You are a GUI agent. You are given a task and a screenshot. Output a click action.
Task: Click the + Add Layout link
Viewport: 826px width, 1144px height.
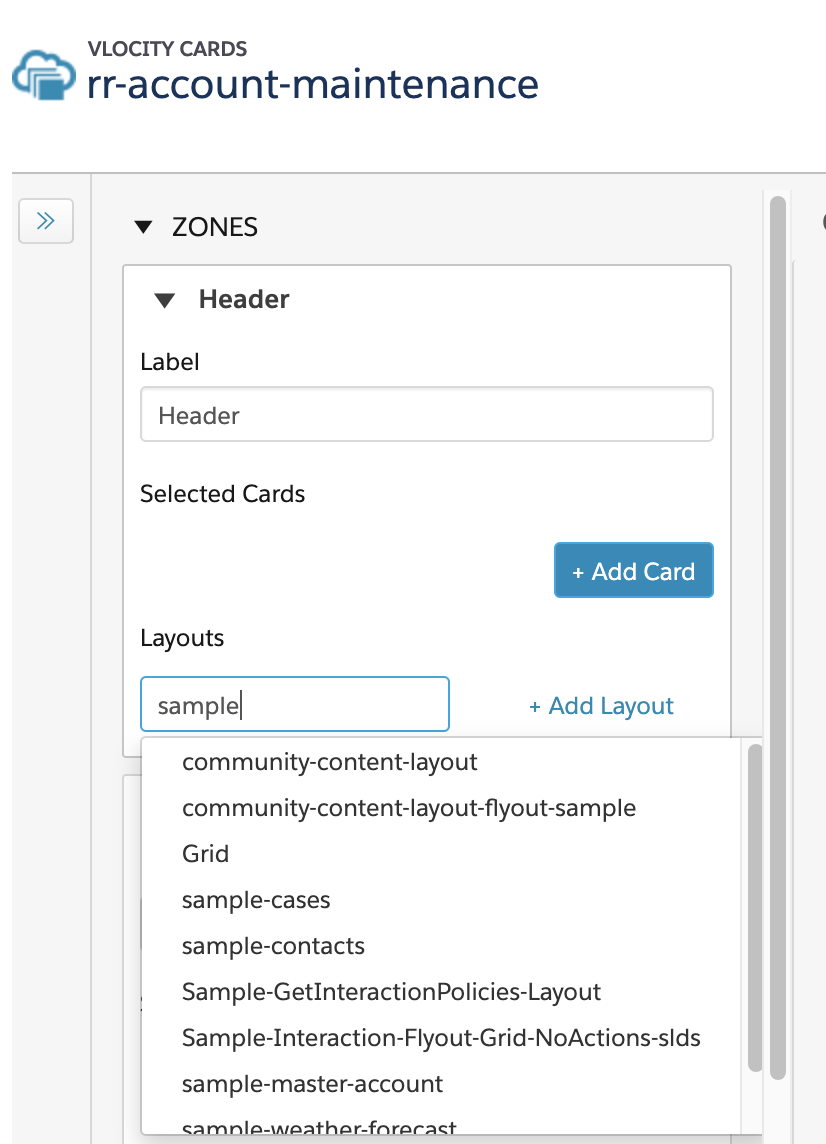601,706
